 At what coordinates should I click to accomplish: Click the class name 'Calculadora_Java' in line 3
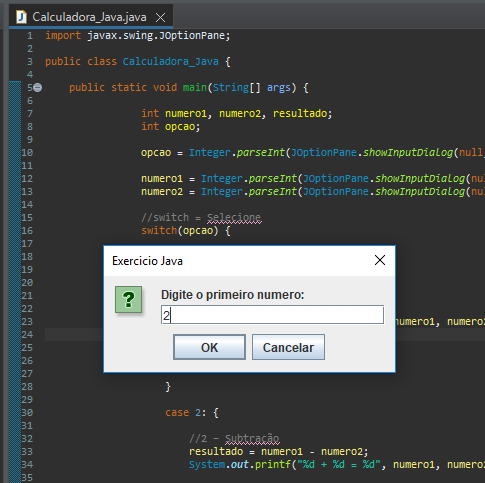pyautogui.click(x=171, y=61)
